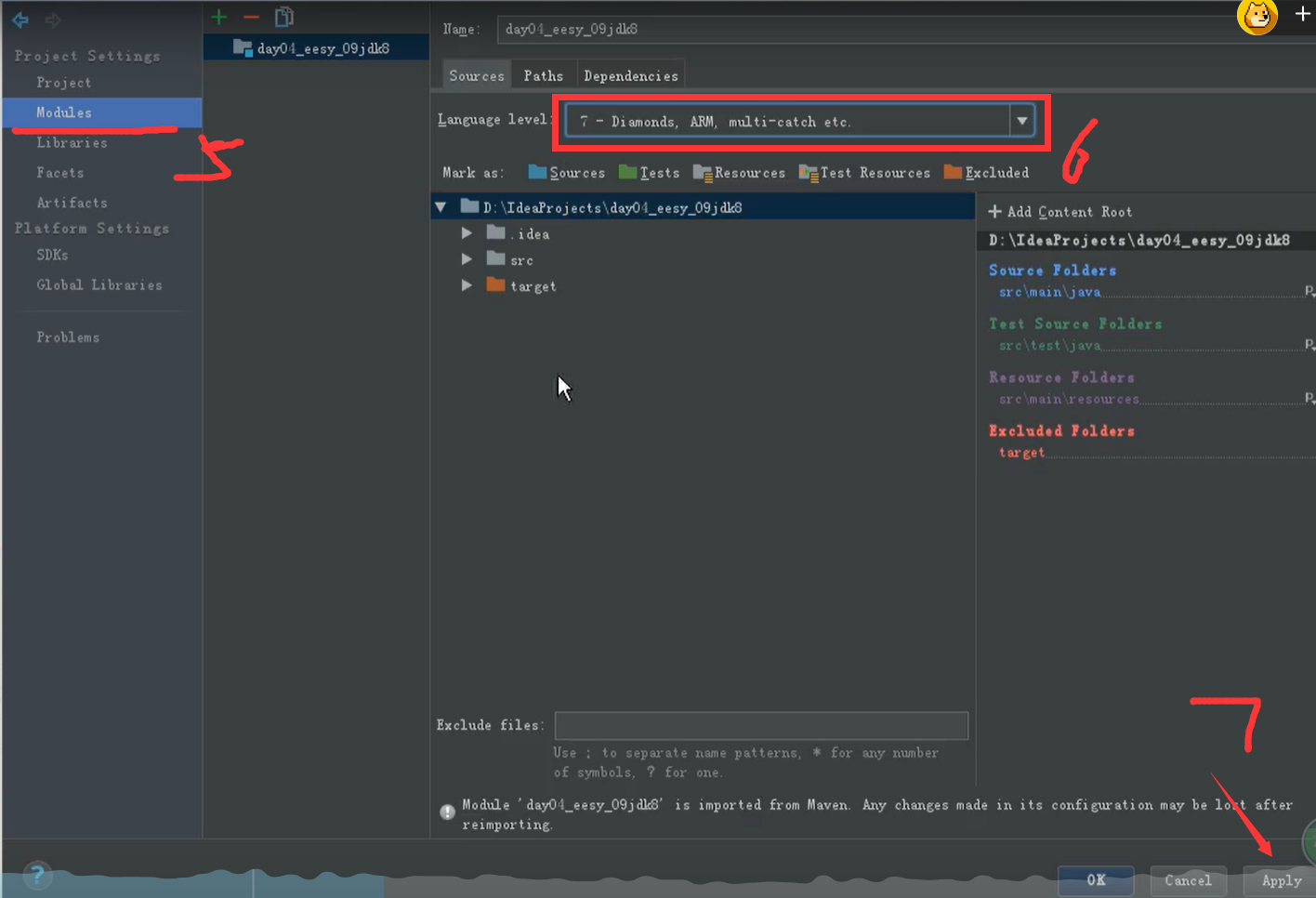
Task: Click the dog avatar icon at top right
Action: pos(1257,16)
